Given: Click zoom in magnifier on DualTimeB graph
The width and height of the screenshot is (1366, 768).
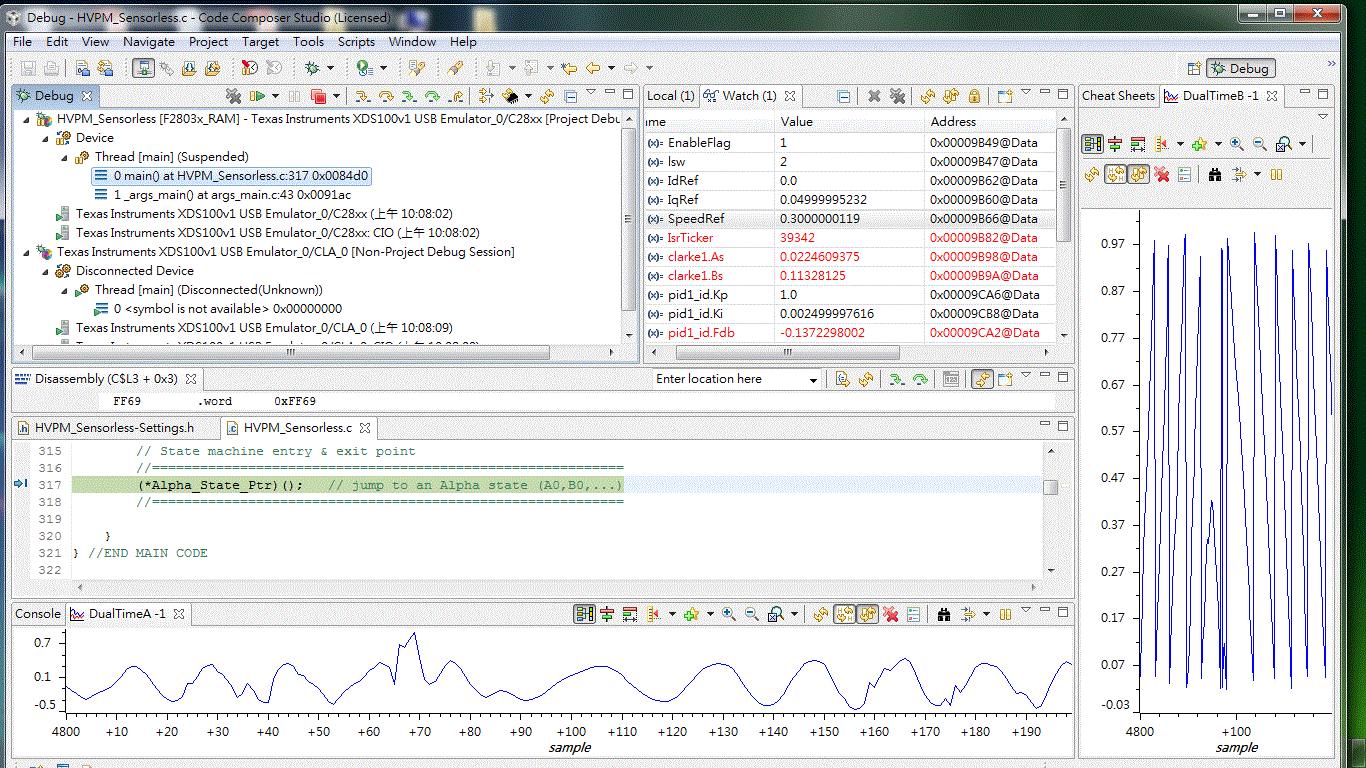Looking at the screenshot, I should click(x=1237, y=144).
